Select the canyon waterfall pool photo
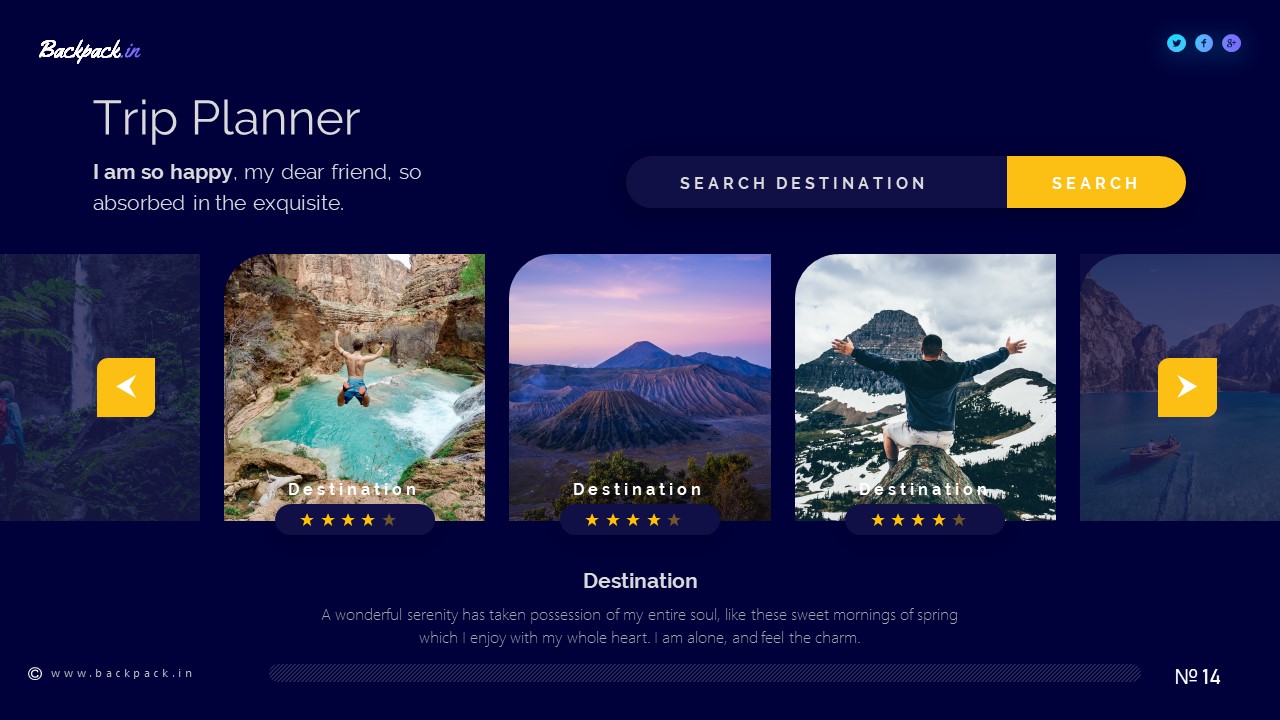This screenshot has height=720, width=1280. click(354, 387)
